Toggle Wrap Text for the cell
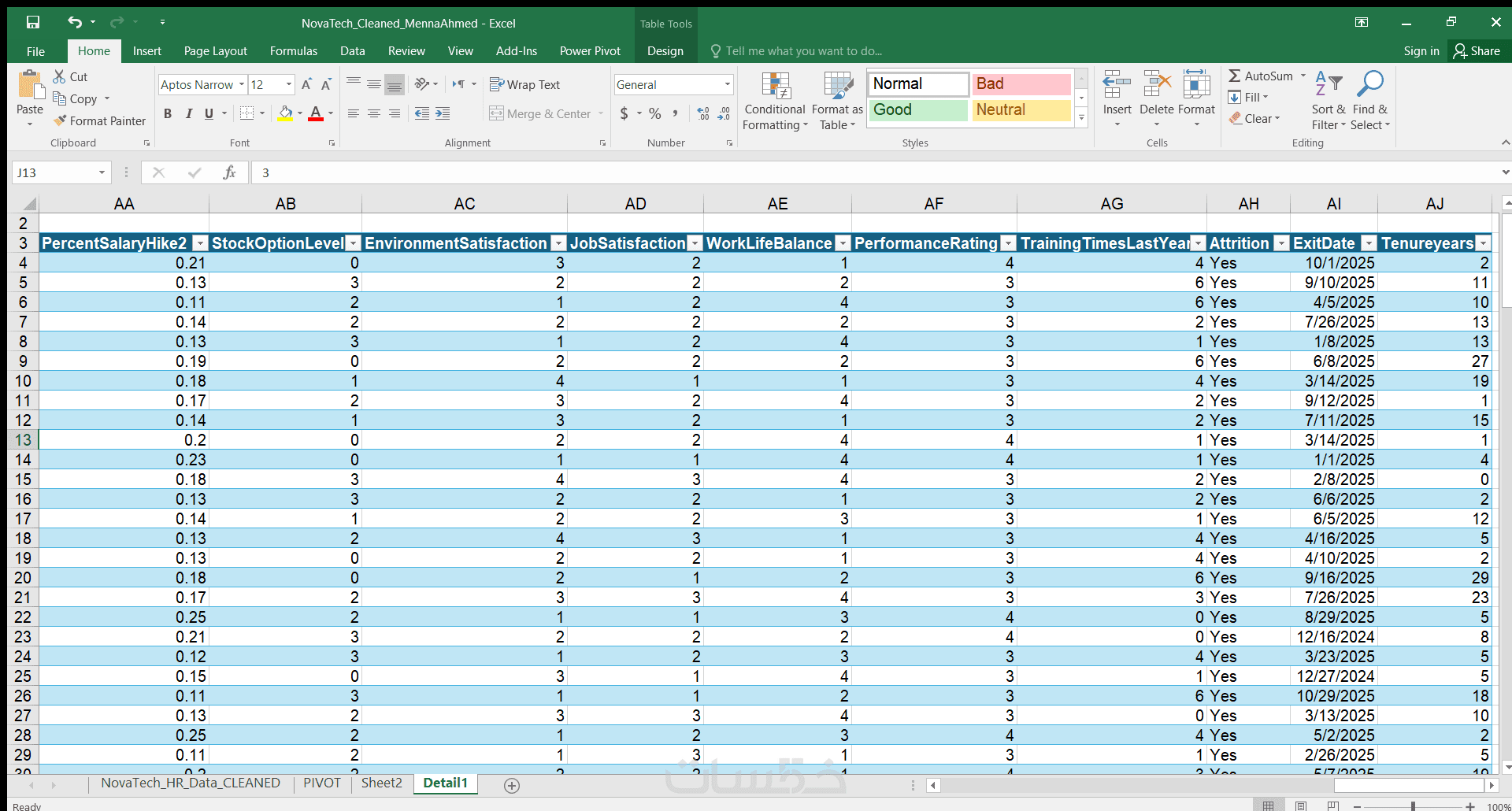This screenshot has height=811, width=1512. tap(524, 84)
